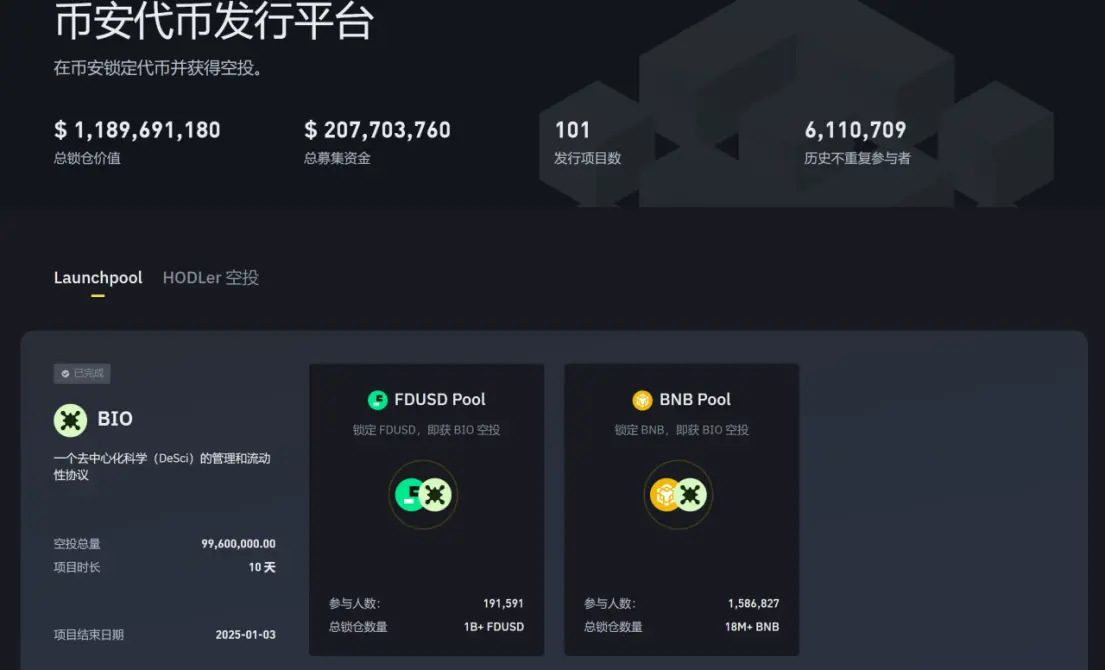Viewport: 1106px width, 670px height.
Task: Click the end date 2025-01-03
Action: click(x=245, y=635)
